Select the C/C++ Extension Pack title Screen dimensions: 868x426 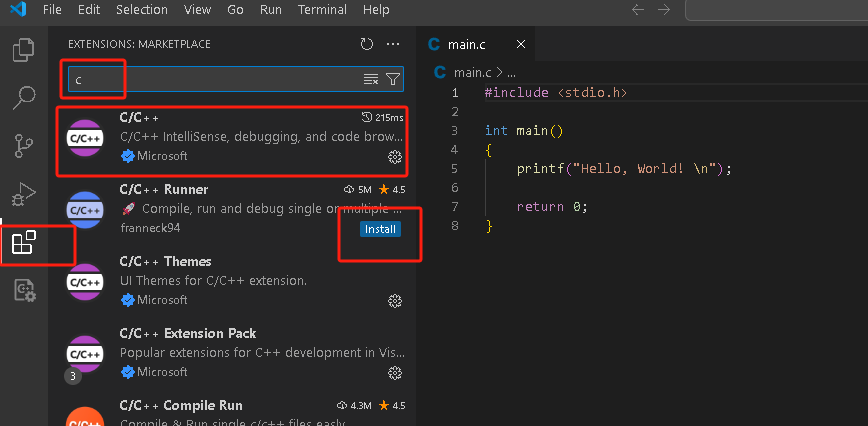tap(188, 333)
